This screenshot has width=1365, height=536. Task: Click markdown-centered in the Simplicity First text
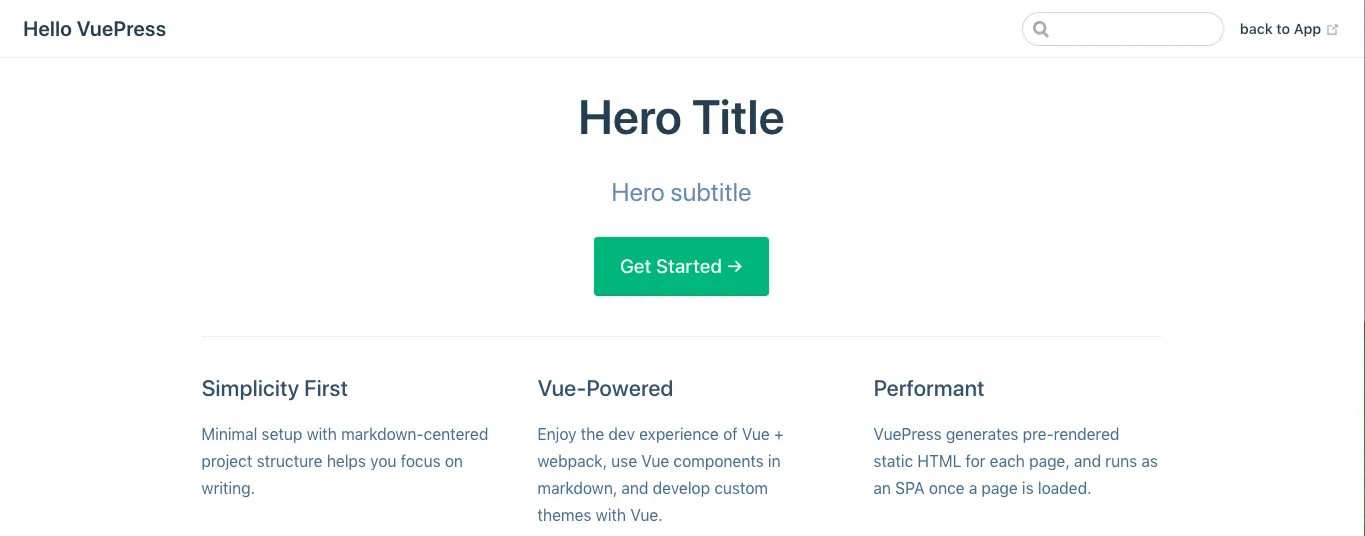[414, 435]
